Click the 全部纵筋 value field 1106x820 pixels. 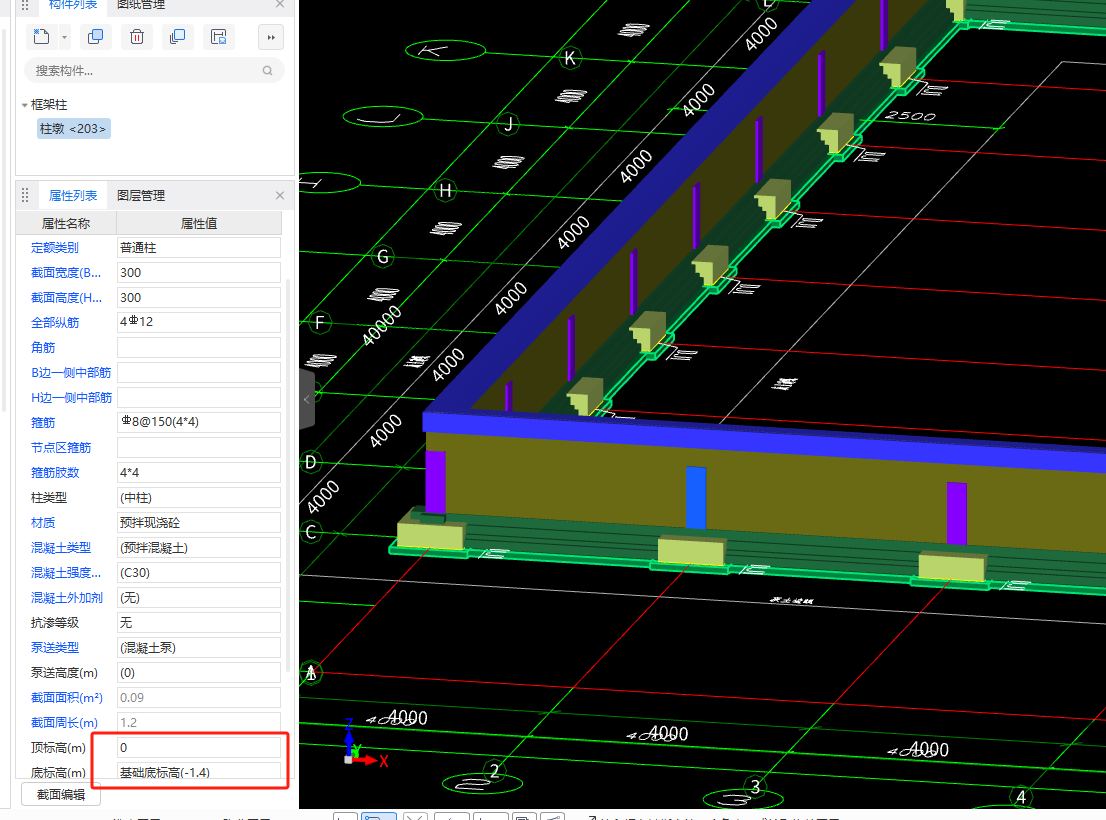tap(199, 322)
